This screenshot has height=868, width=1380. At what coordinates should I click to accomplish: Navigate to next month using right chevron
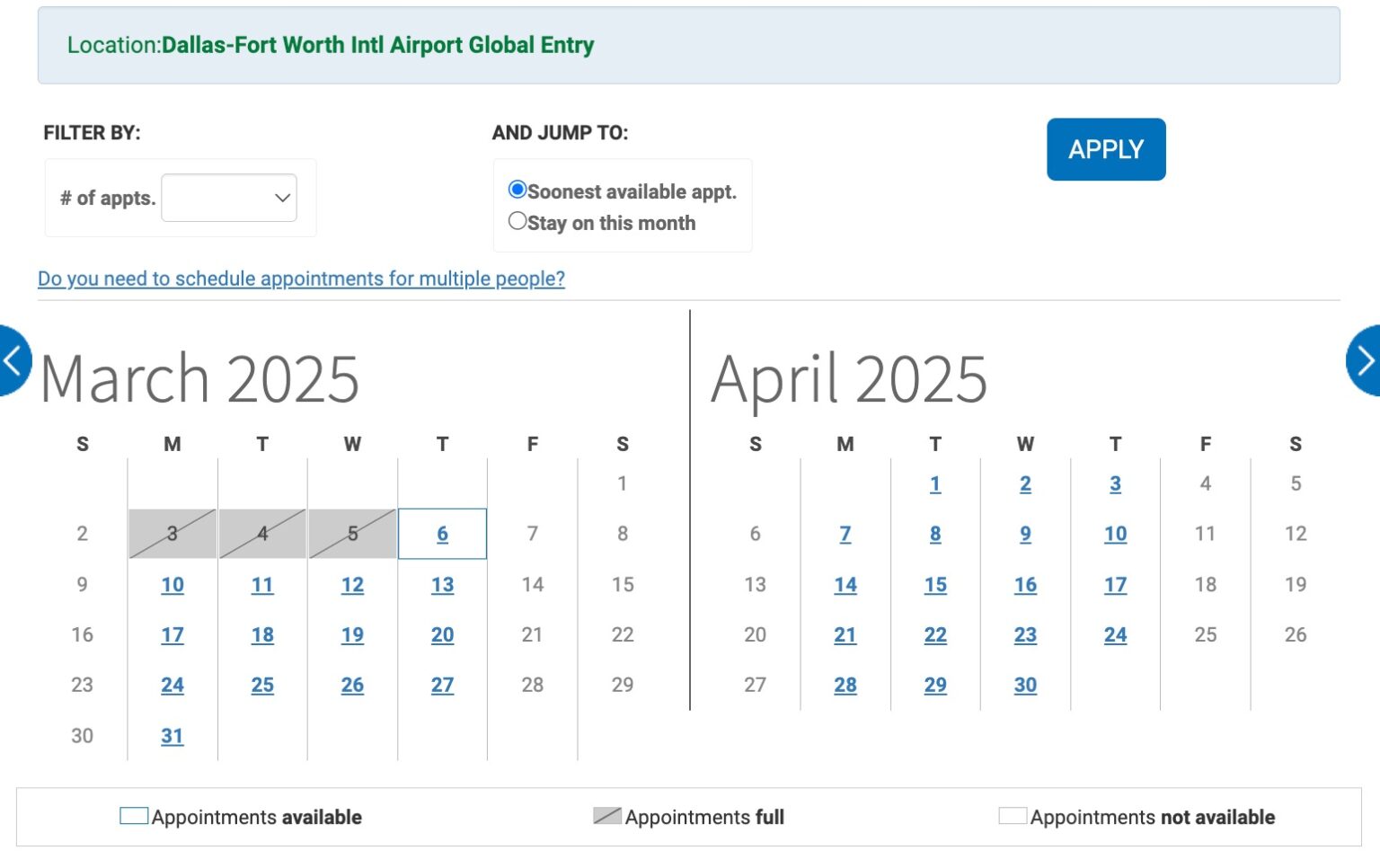point(1367,359)
